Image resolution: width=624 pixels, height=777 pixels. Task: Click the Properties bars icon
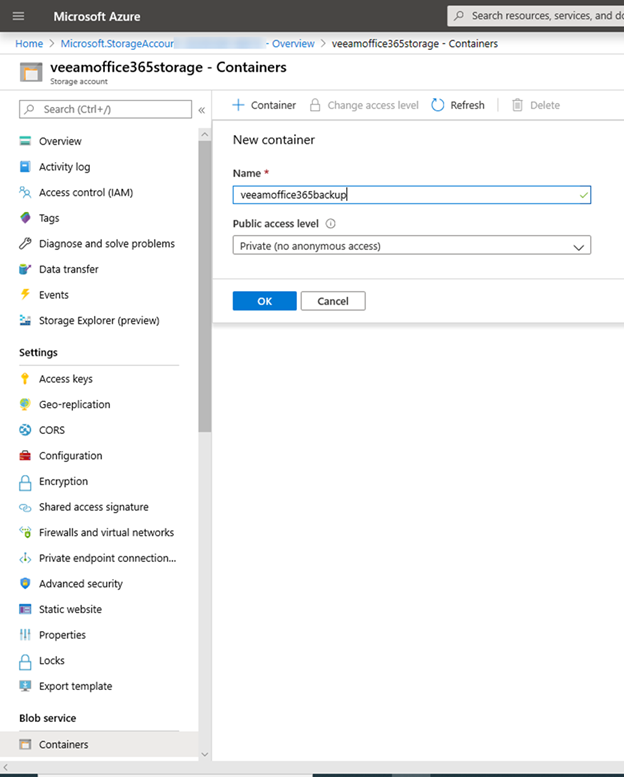[x=25, y=635]
